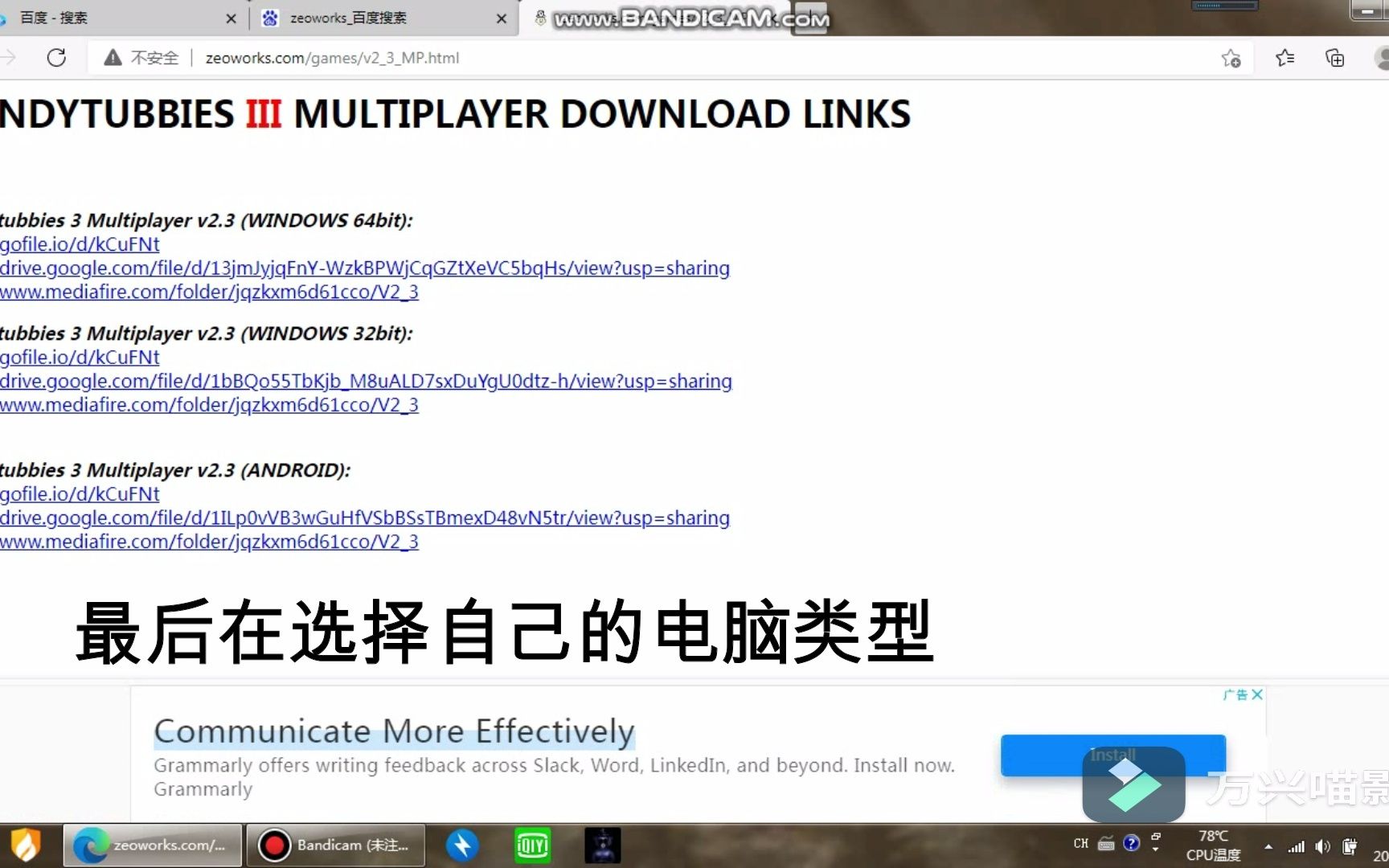
Task: Click the address bar URL zeoworks.com
Action: [x=332, y=58]
